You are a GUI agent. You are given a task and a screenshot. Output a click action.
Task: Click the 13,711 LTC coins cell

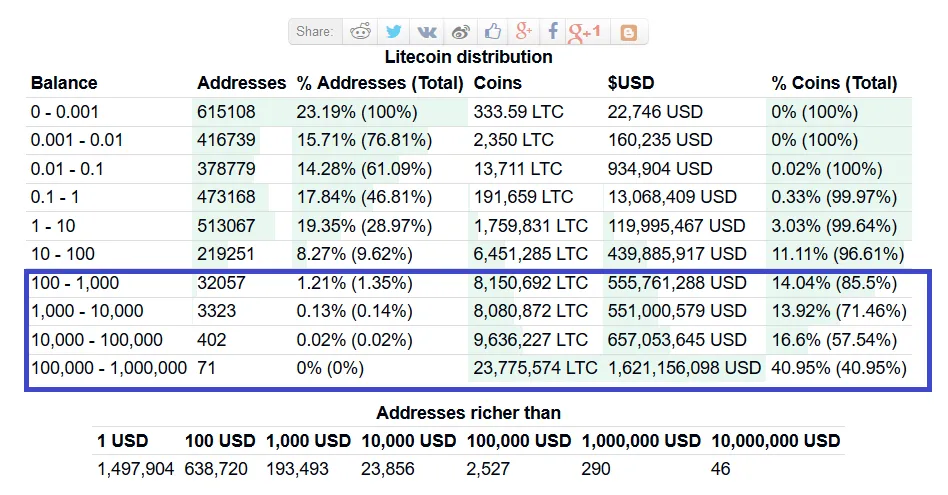click(518, 169)
